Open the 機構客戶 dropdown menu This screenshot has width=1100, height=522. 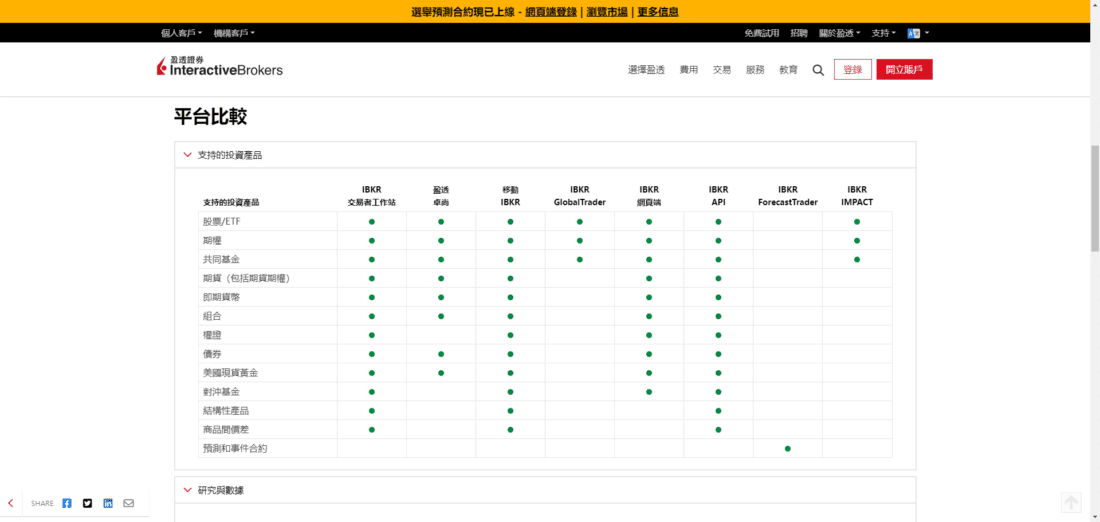coord(234,33)
